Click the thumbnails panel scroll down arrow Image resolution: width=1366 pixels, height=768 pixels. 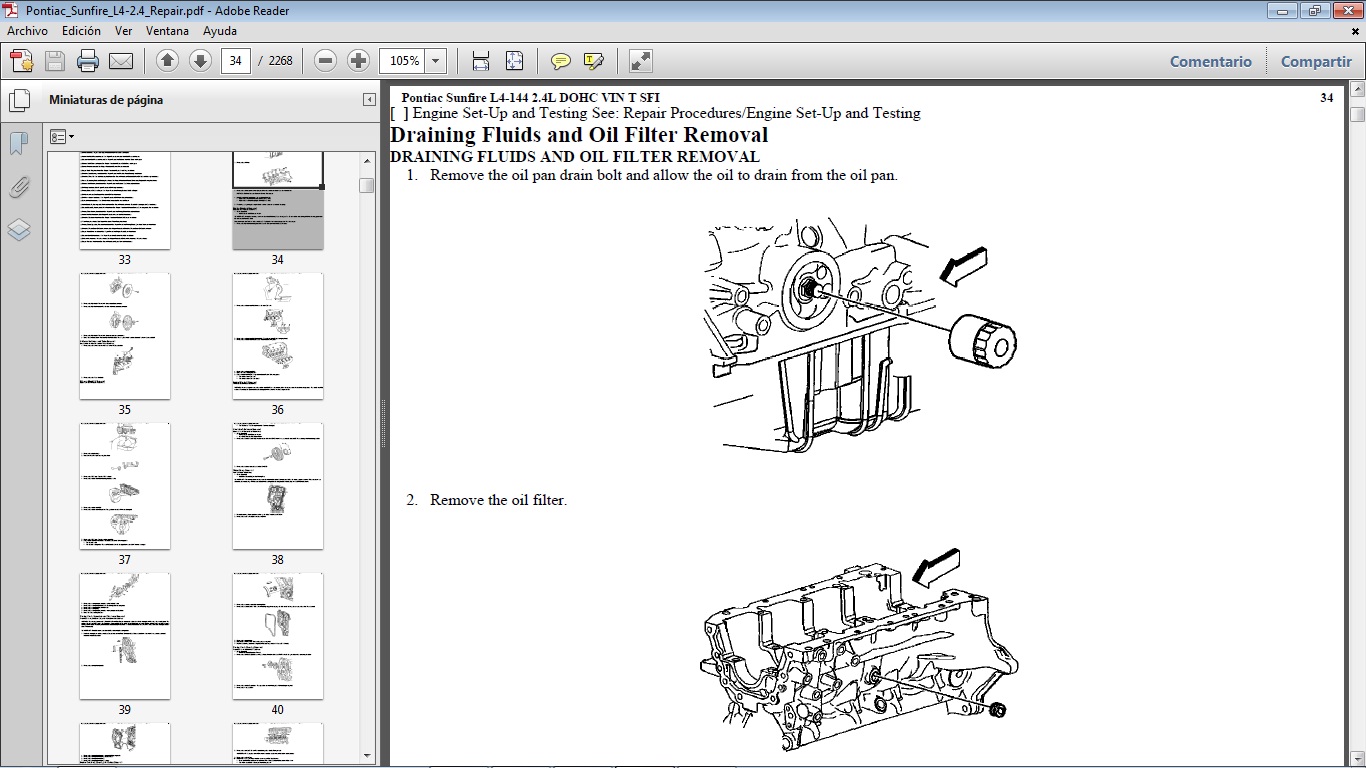click(x=367, y=755)
